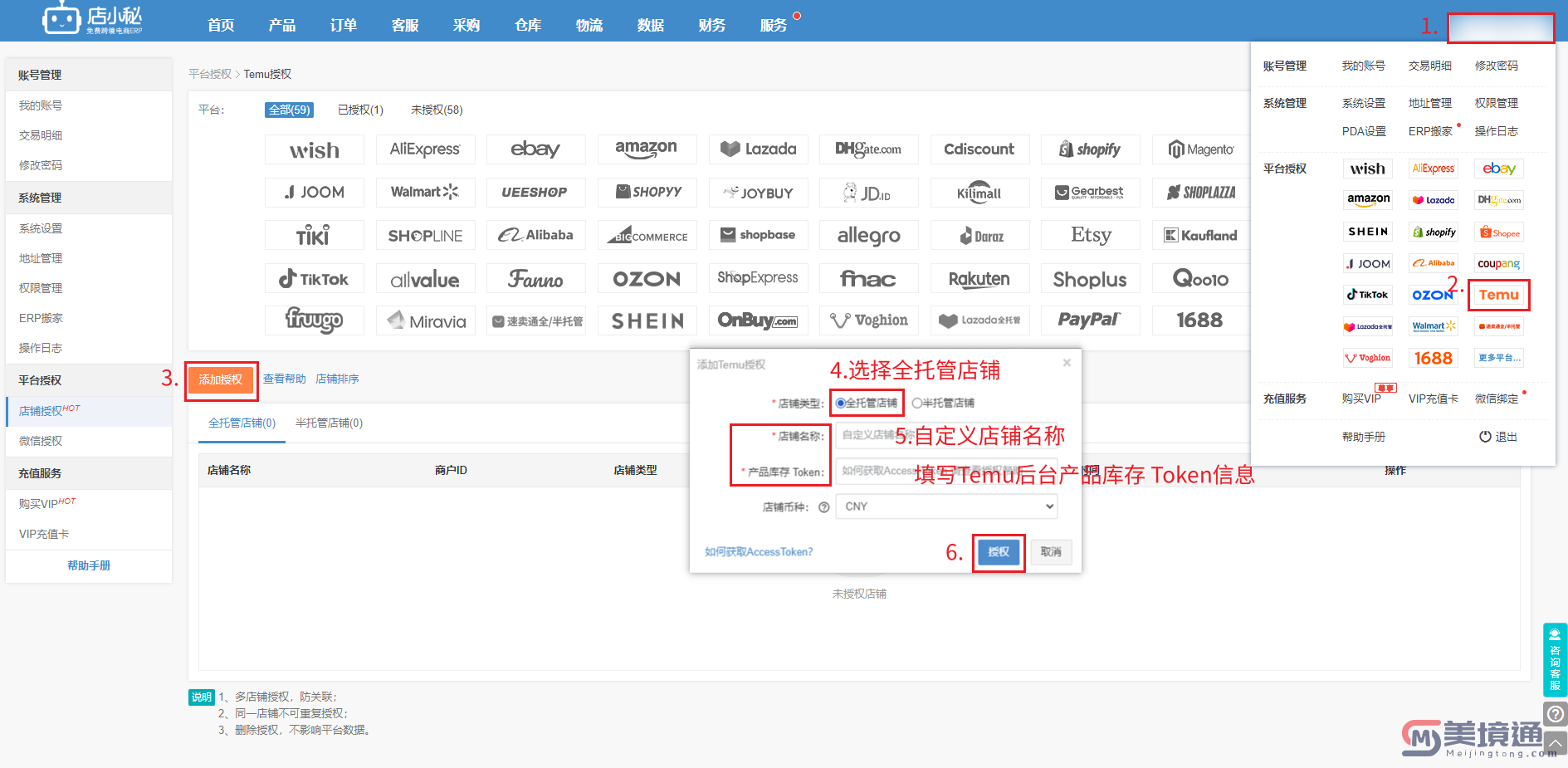The image size is (1568, 768).
Task: Close the 添加Temu授权 dialog
Action: (x=1067, y=363)
